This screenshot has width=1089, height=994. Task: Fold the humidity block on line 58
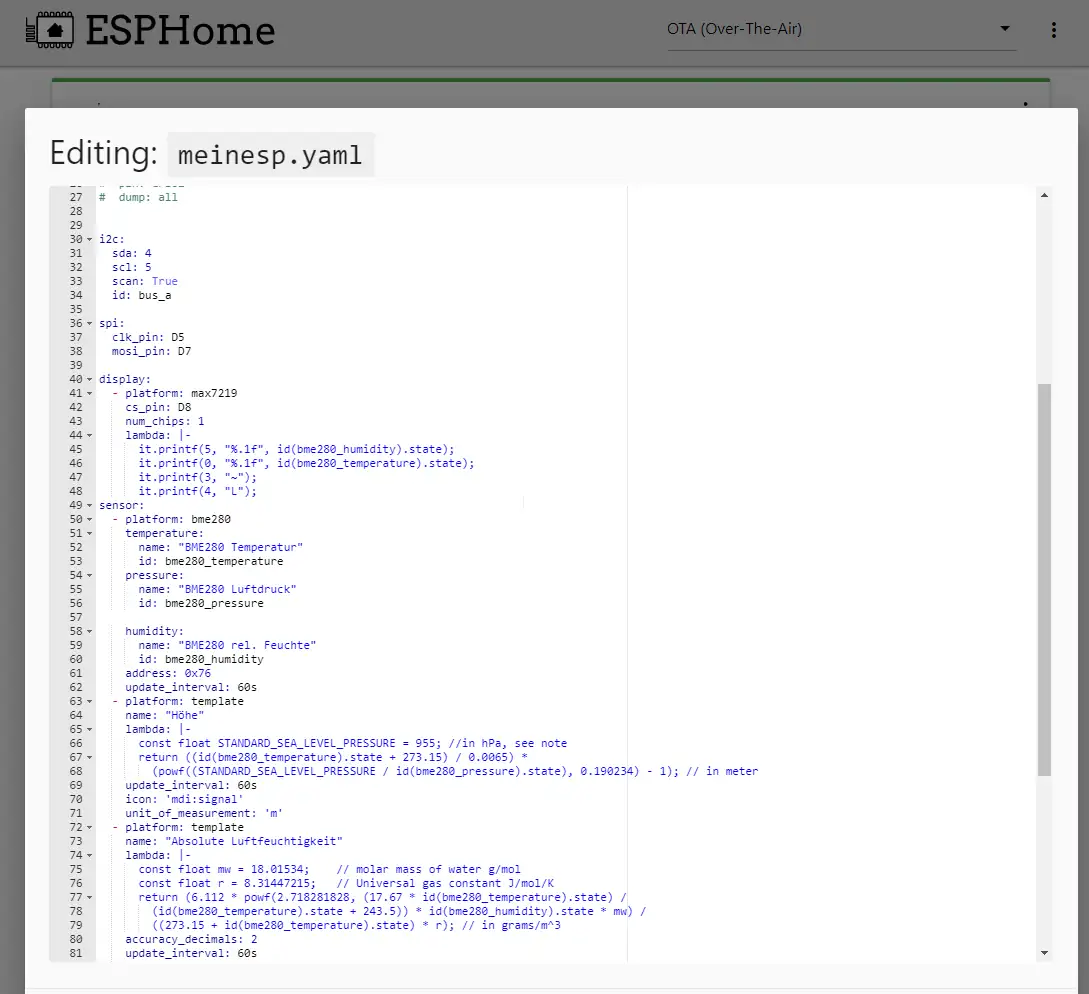[90, 632]
